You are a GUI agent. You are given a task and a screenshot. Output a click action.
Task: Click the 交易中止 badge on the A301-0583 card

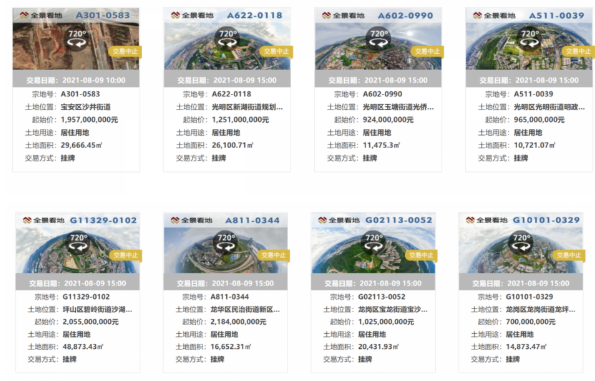tap(125, 52)
